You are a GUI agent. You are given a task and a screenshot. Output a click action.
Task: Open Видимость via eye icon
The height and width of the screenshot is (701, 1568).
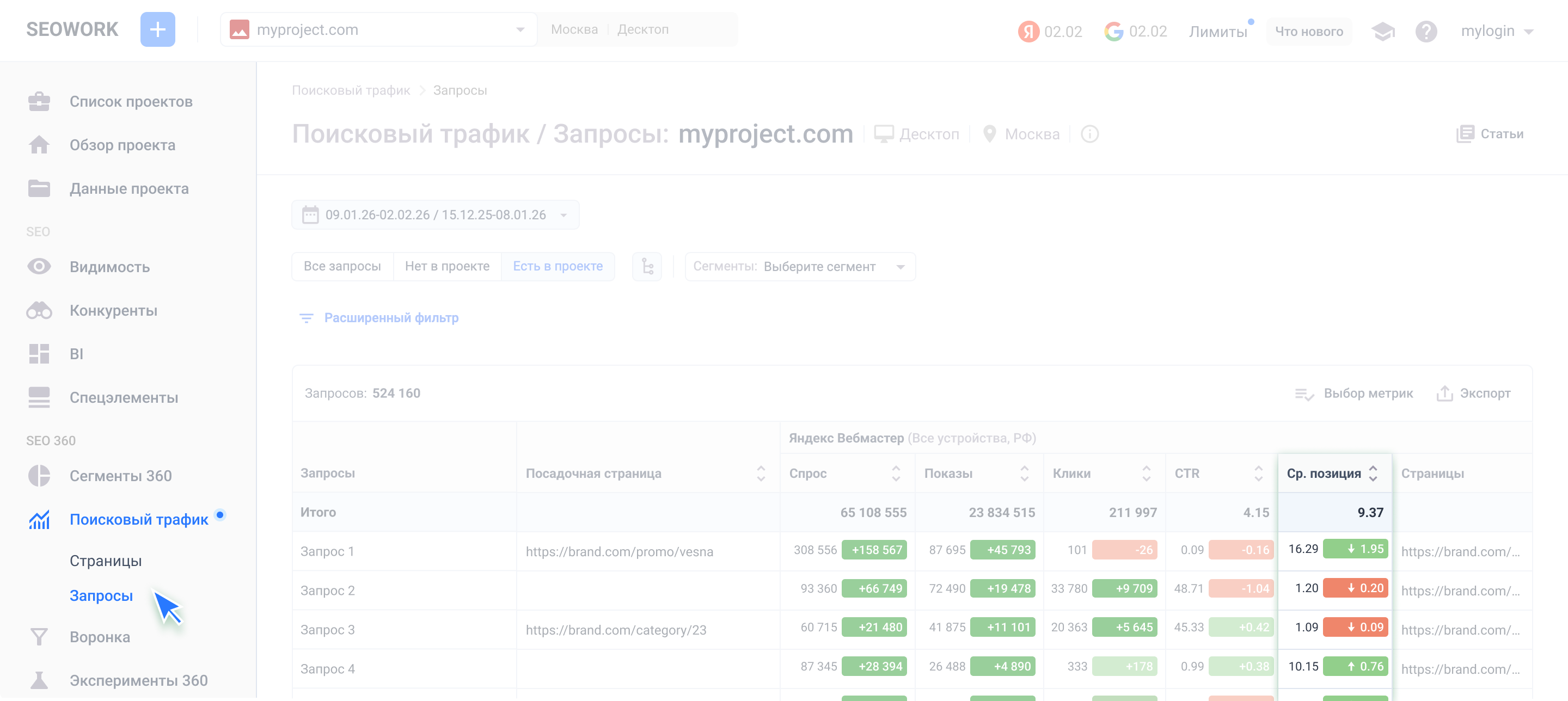40,267
